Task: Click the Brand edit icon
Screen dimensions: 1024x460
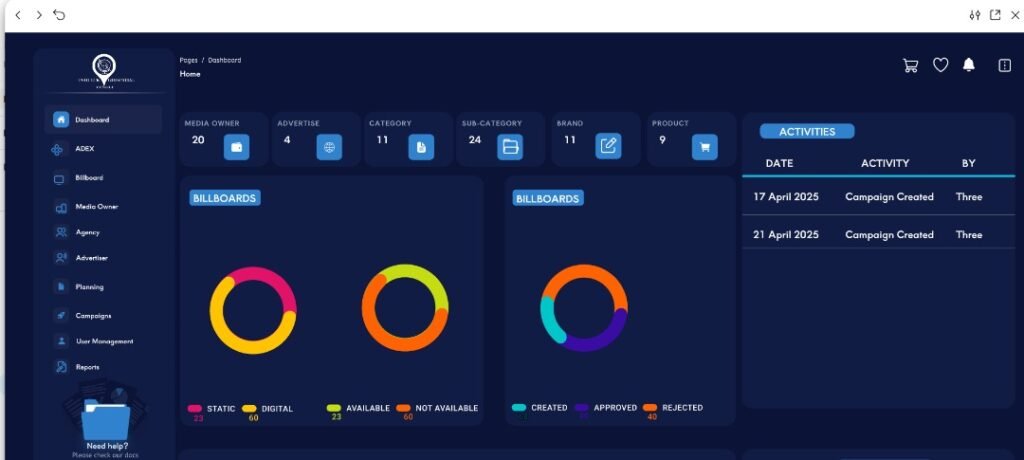Action: [608, 146]
